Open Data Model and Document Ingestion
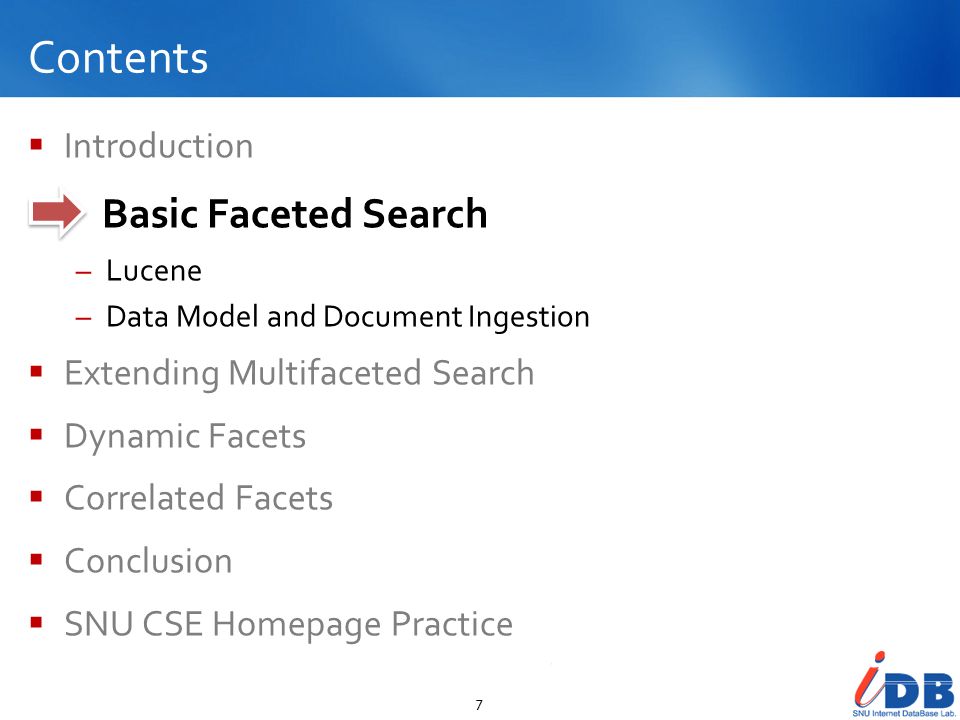Screen dimensions: 960x720 [x=348, y=317]
